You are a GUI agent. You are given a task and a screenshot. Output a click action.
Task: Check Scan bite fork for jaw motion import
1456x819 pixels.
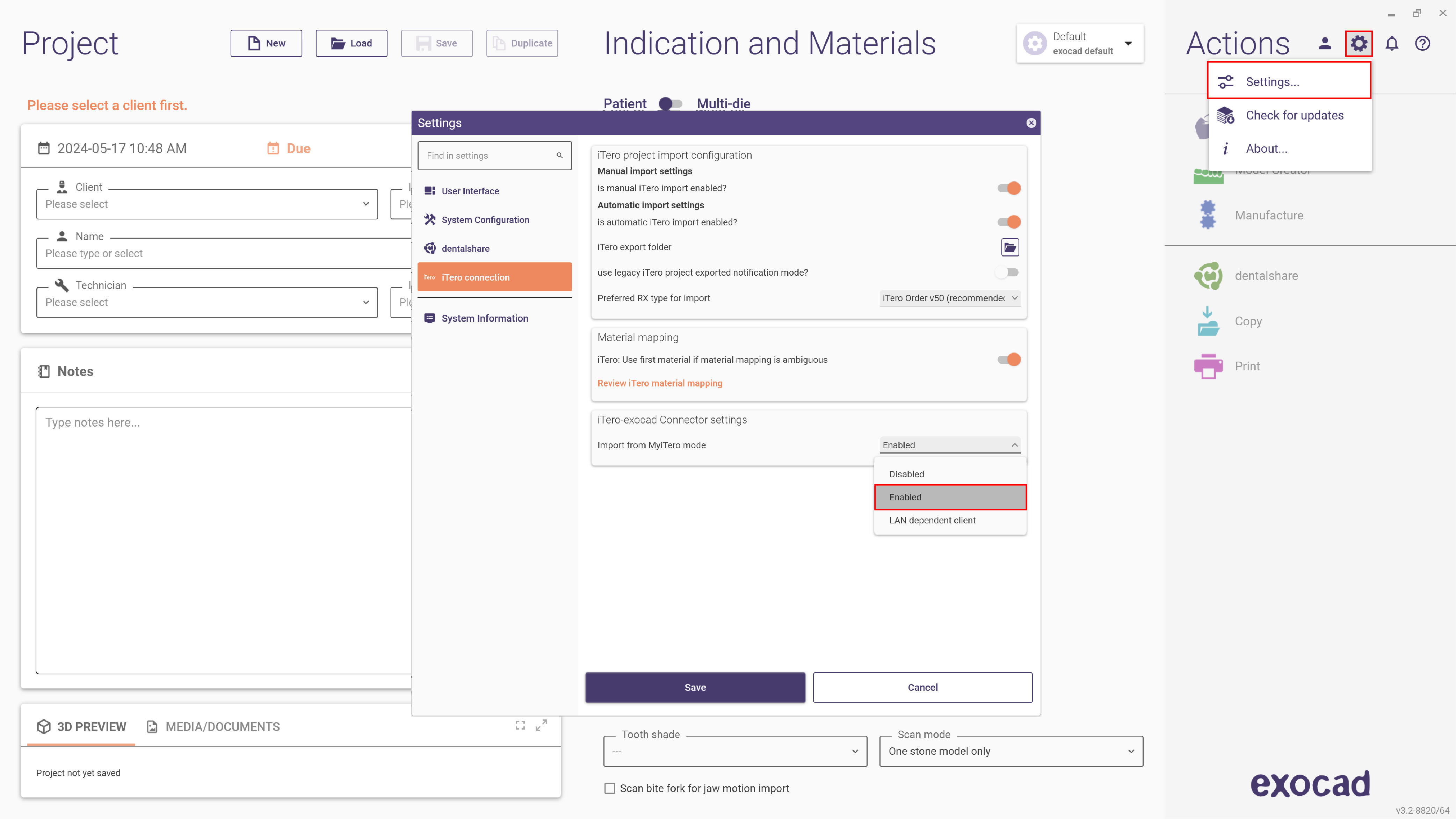click(x=610, y=788)
